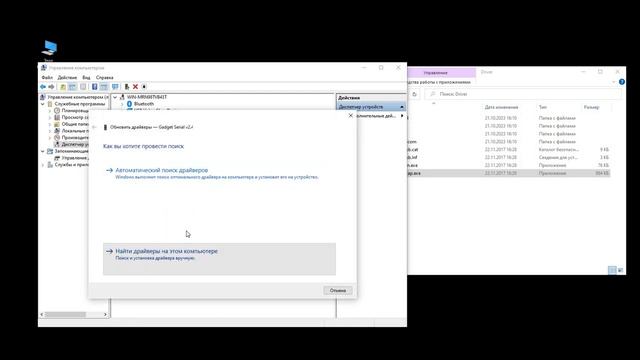
Task: Click the console tree horizontal scrollbar thumb
Action: tap(65, 315)
